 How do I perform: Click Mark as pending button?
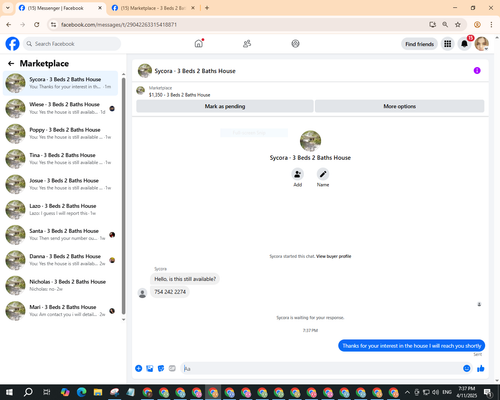tap(225, 106)
